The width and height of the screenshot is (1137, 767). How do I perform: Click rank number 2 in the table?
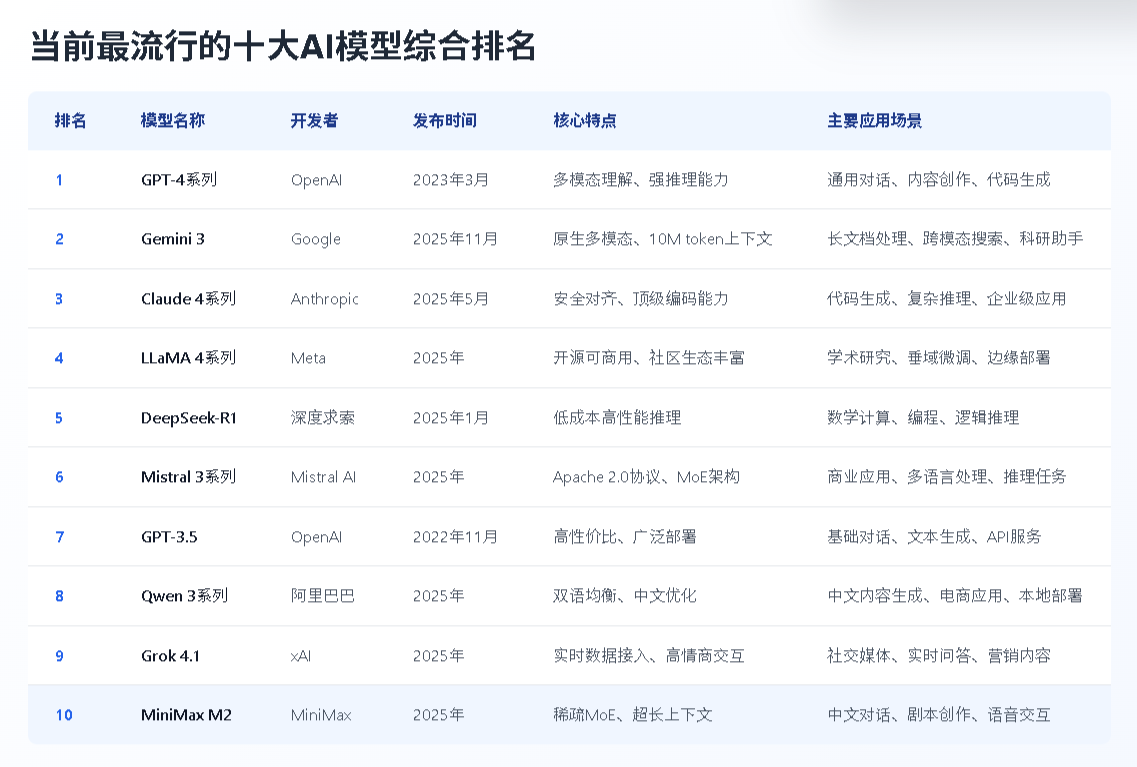(x=59, y=239)
